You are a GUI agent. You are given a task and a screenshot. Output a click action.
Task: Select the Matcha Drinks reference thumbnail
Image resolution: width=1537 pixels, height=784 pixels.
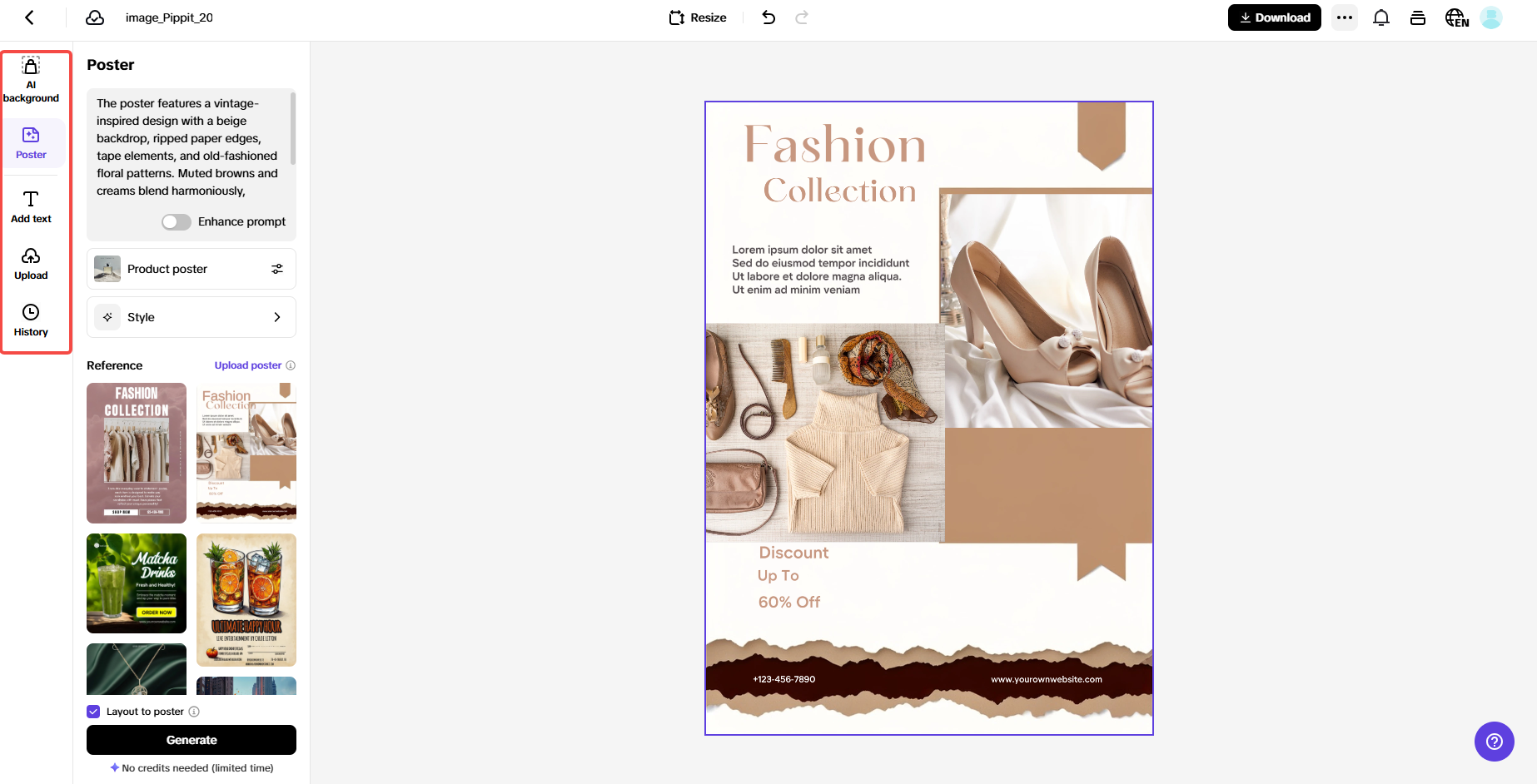point(137,583)
